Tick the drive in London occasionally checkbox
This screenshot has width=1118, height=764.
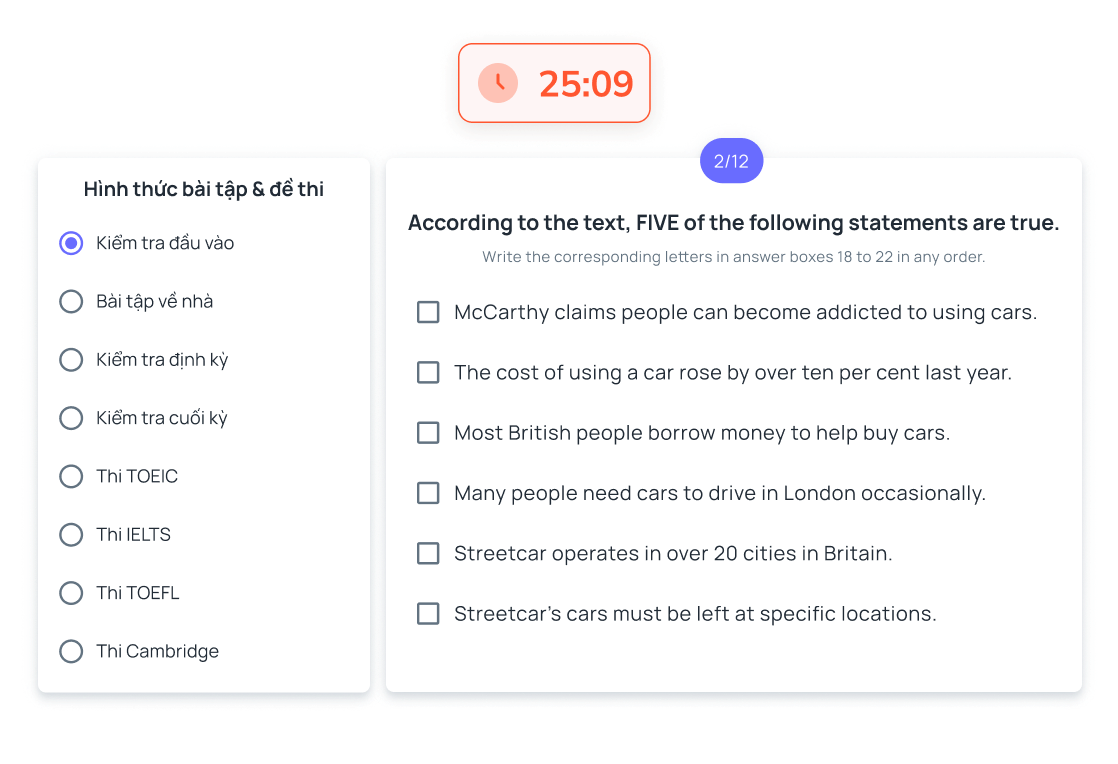pos(428,493)
